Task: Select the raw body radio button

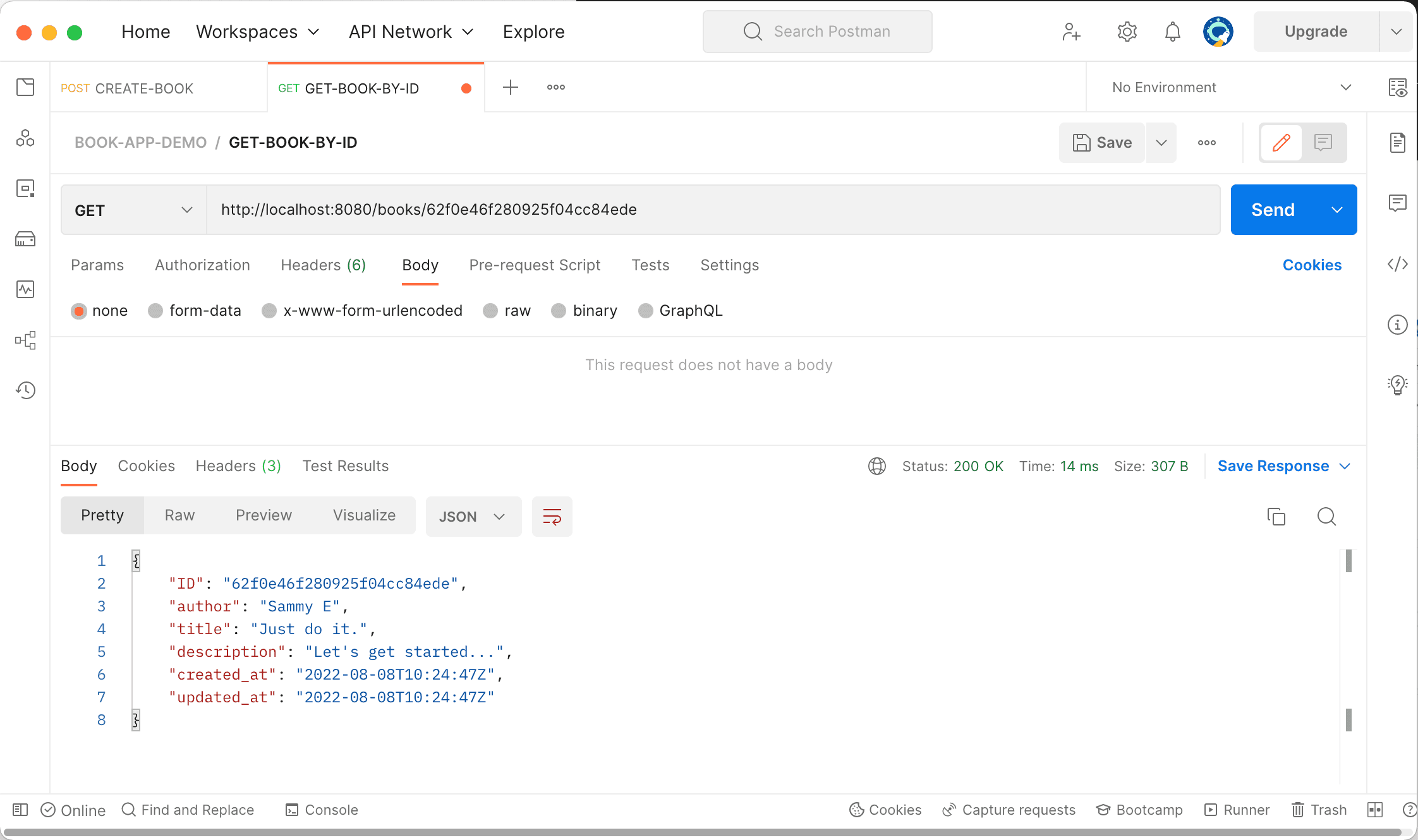Action: click(x=490, y=311)
